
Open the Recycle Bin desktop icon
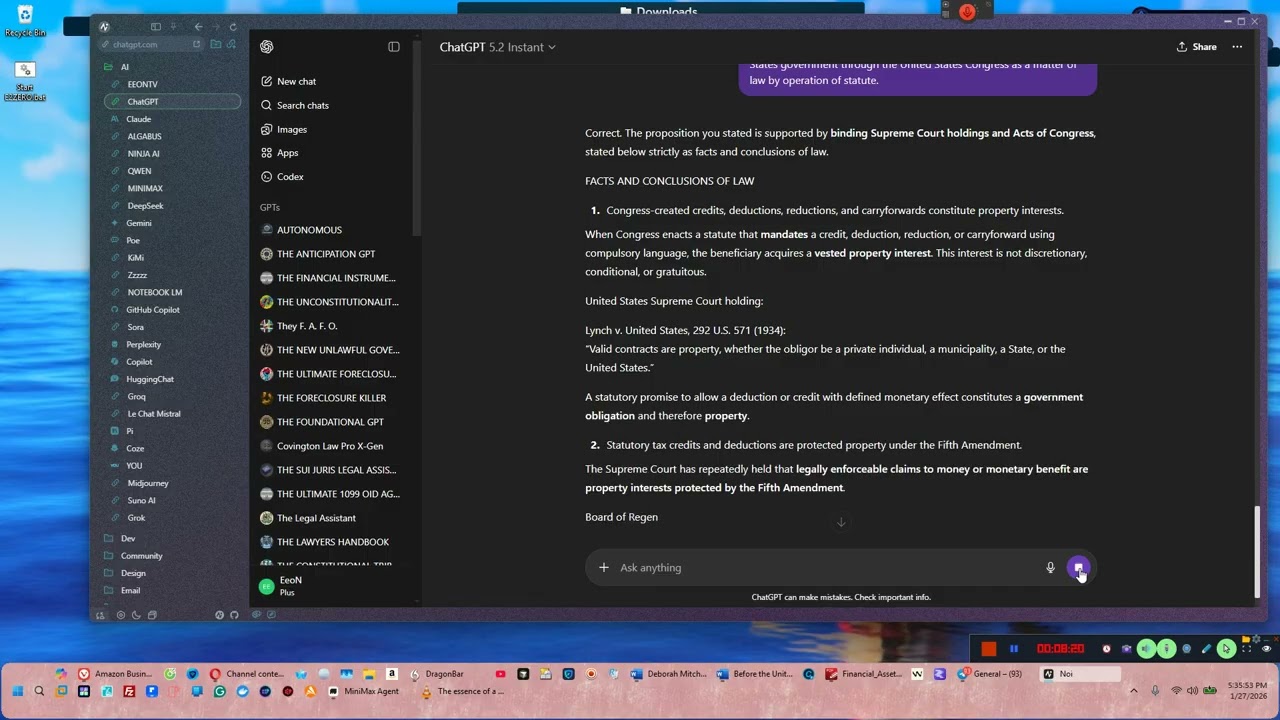point(25,21)
